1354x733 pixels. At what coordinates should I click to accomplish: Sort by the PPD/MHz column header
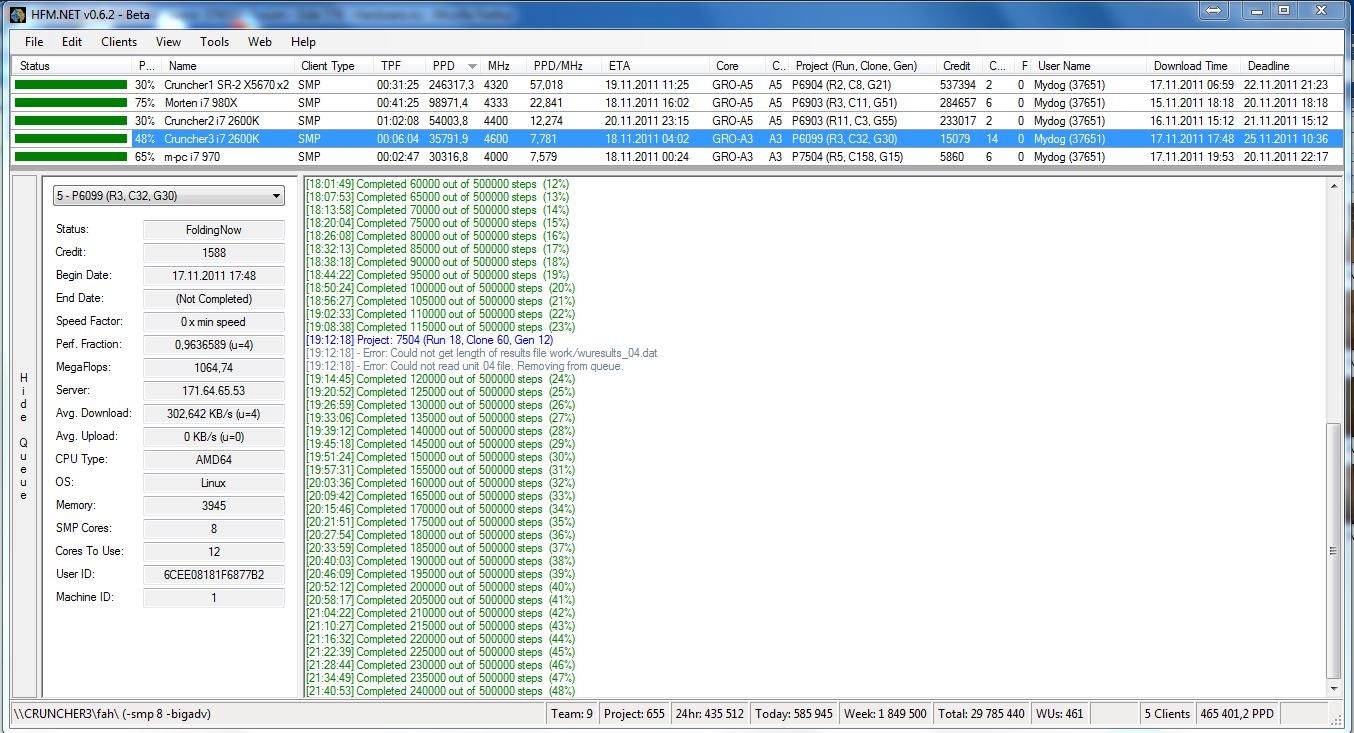click(563, 66)
